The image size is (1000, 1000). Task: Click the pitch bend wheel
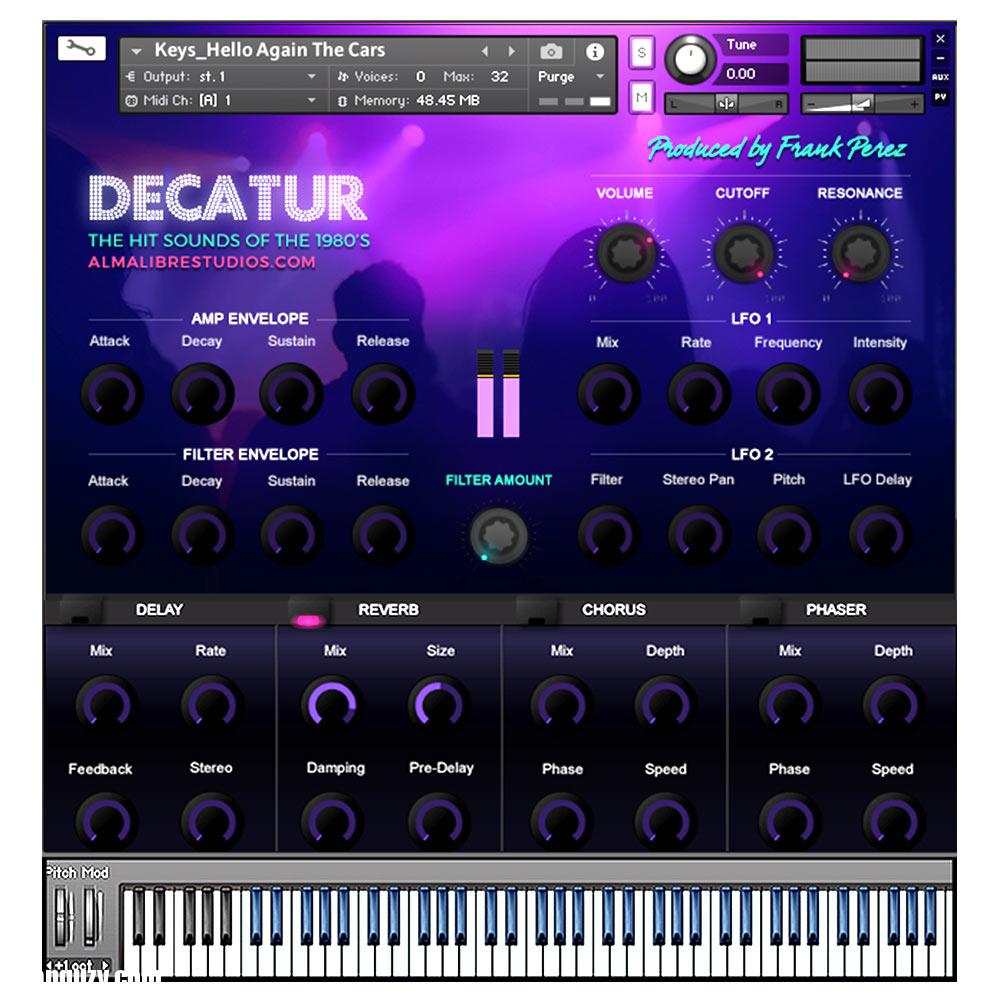[x=64, y=916]
